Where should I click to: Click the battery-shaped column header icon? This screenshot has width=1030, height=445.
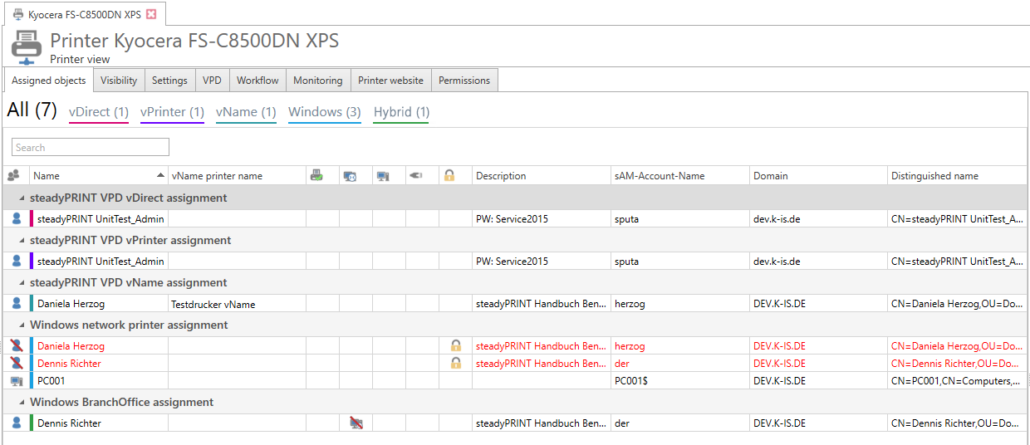tap(415, 176)
